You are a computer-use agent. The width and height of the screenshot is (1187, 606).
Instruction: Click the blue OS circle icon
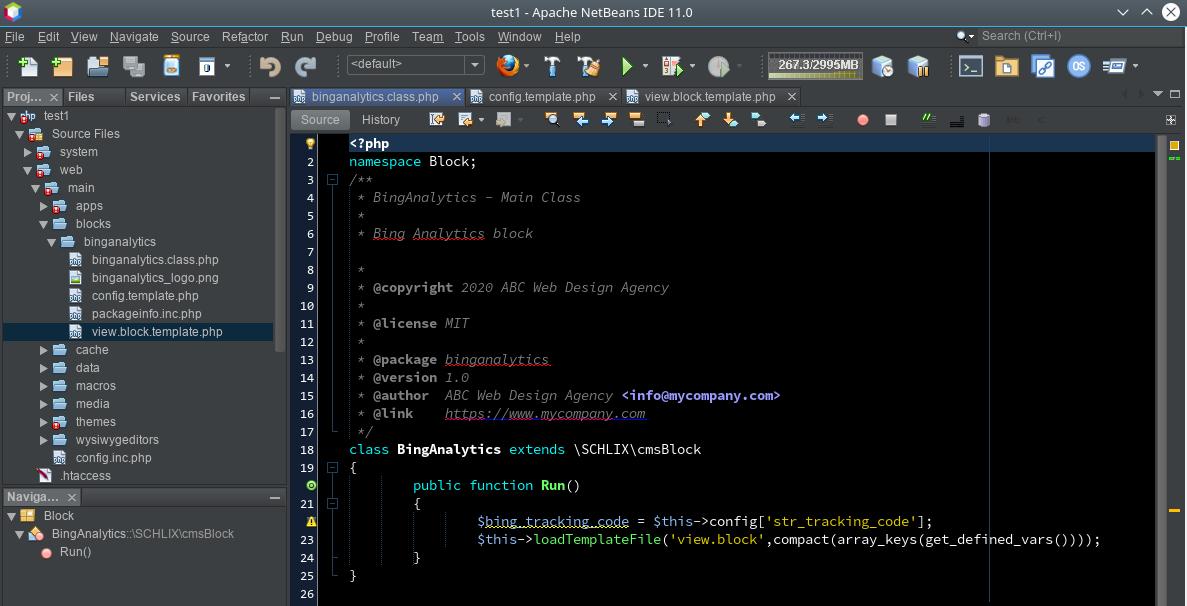(1079, 67)
